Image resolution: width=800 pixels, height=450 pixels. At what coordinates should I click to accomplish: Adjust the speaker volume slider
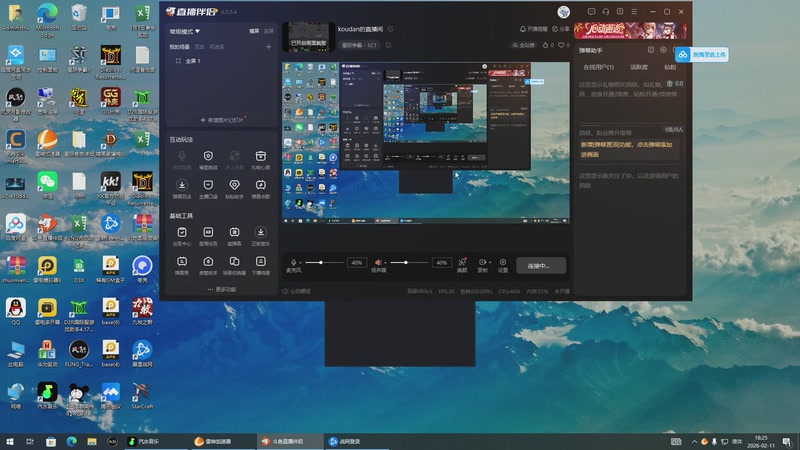click(x=409, y=263)
